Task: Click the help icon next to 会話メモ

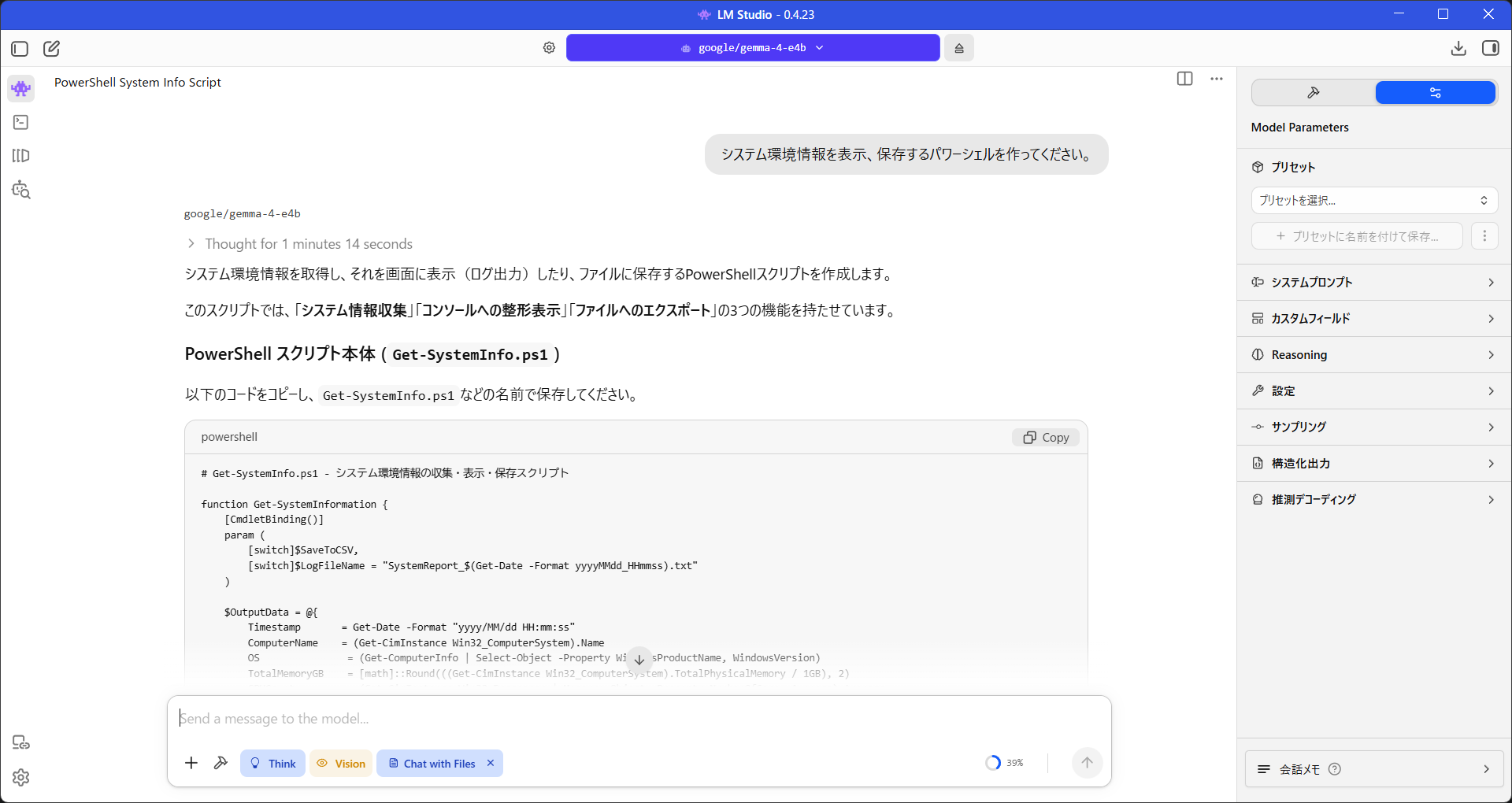Action: point(1334,769)
